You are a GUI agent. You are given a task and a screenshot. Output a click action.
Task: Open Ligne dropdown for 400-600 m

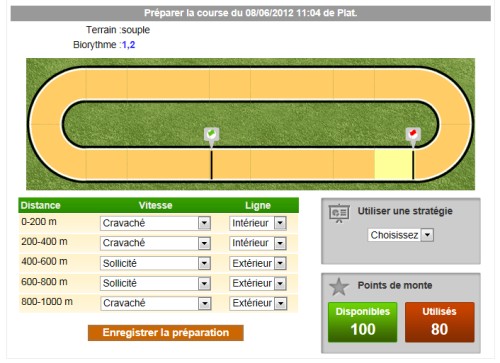pos(258,264)
